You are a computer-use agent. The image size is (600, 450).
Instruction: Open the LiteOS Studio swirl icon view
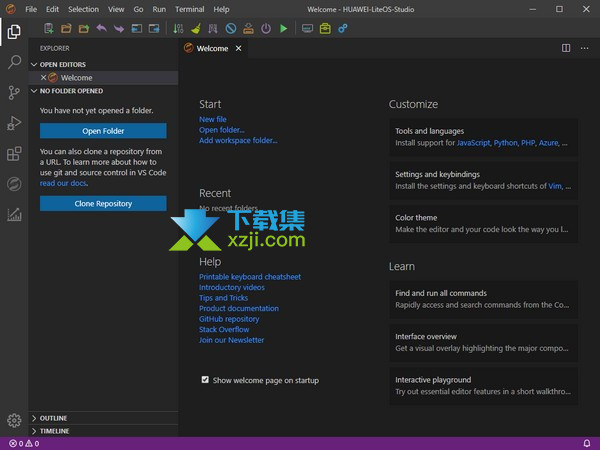(x=14, y=184)
